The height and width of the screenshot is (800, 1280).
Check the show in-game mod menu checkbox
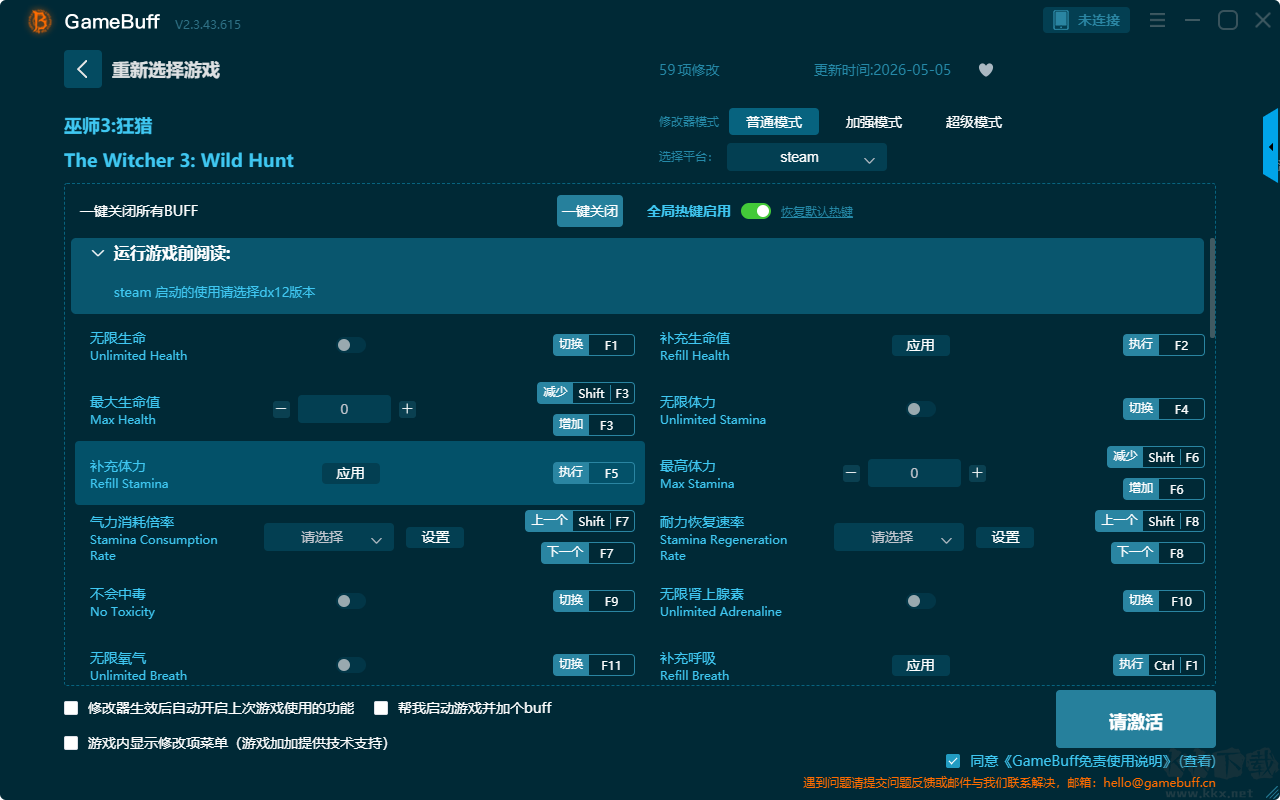tap(71, 743)
